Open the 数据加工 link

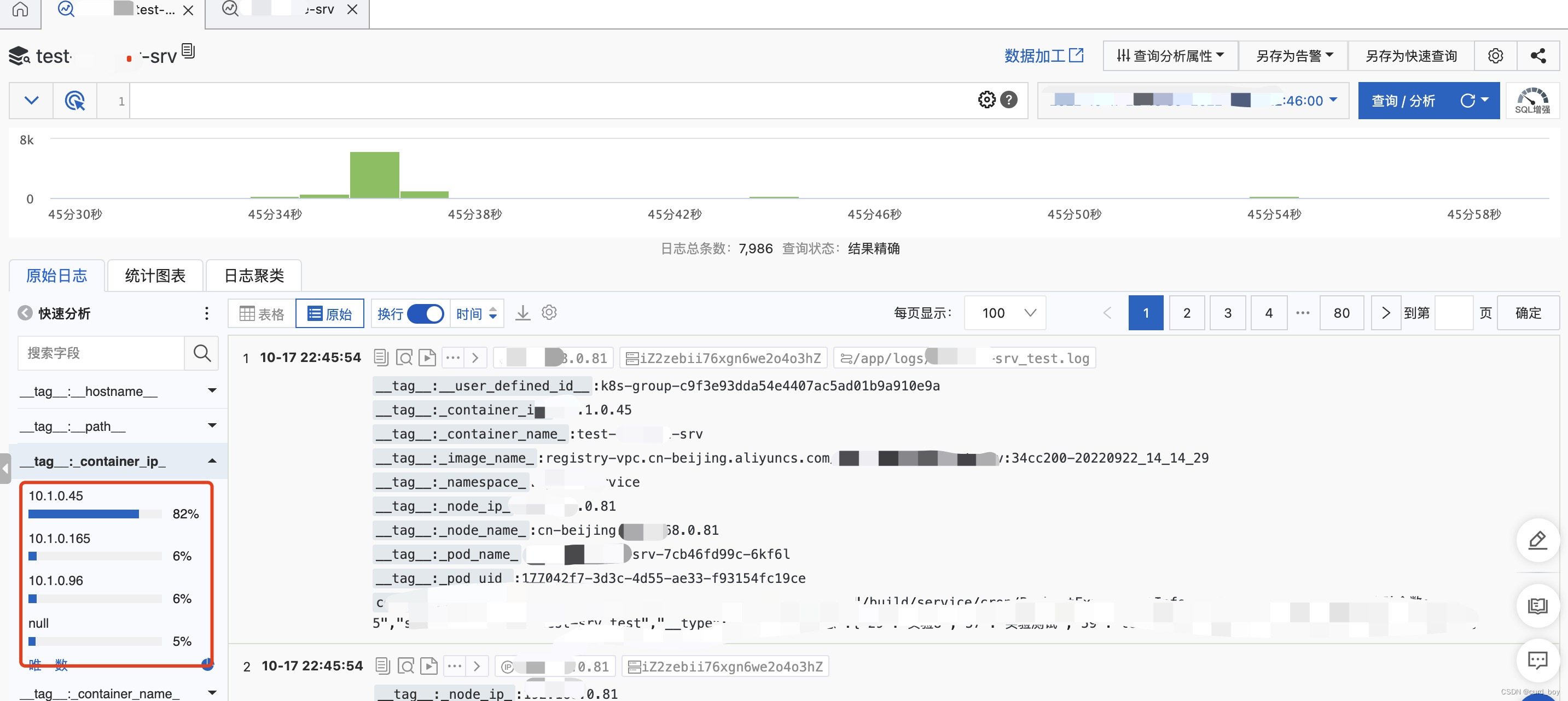tap(1044, 56)
